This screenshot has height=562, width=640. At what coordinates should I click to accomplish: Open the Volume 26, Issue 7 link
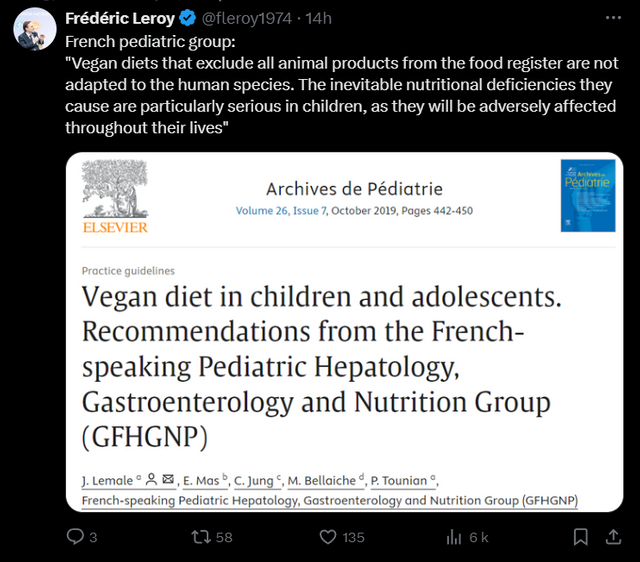click(x=281, y=211)
